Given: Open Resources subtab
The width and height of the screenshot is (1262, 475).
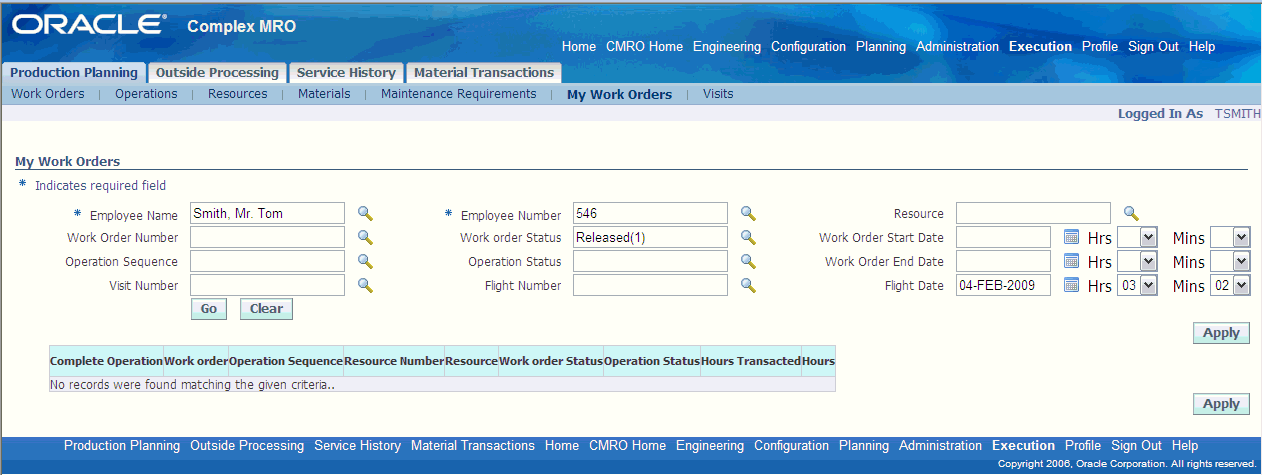Looking at the screenshot, I should coord(238,94).
